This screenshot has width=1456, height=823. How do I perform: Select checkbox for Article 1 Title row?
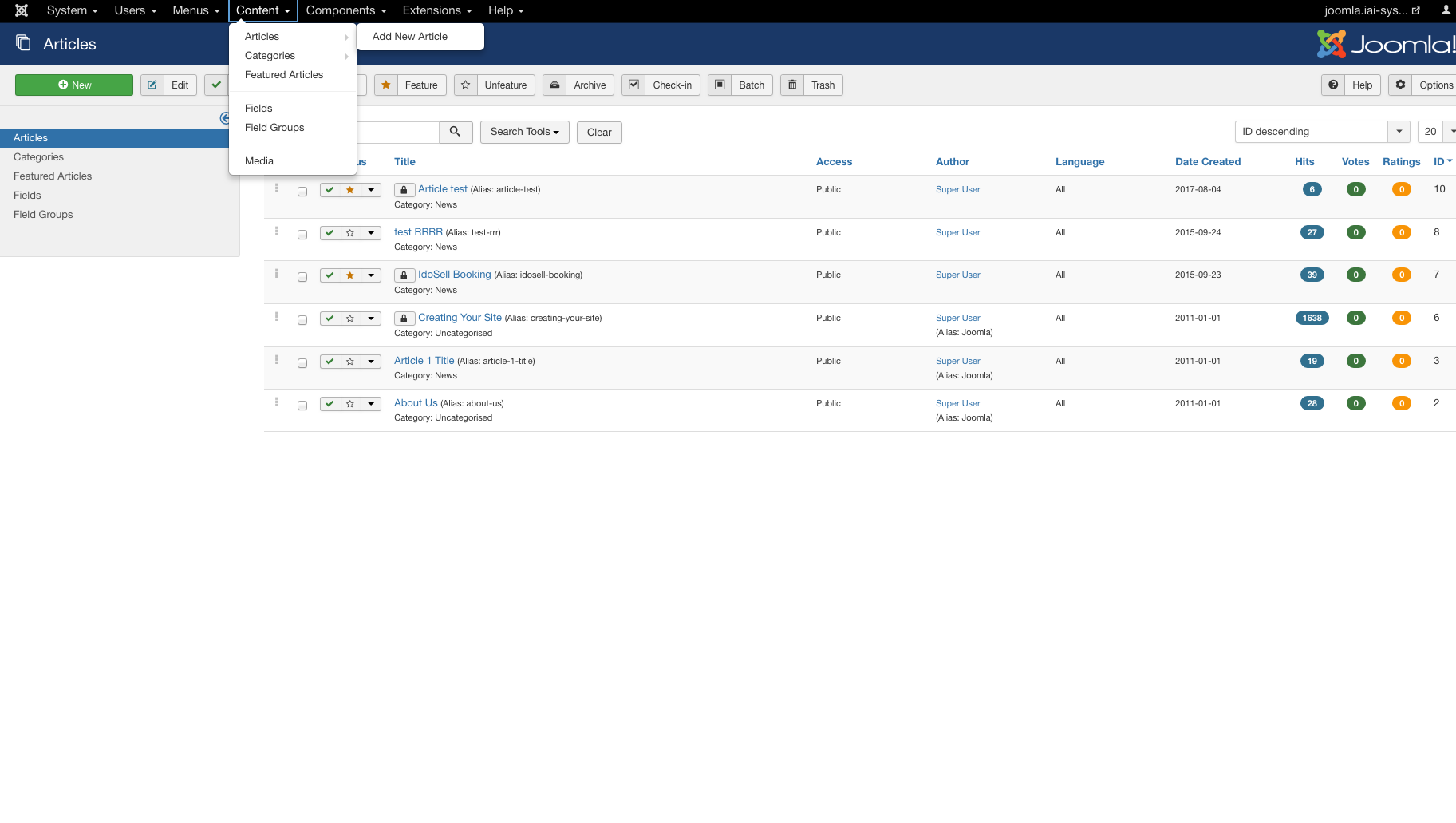point(302,363)
